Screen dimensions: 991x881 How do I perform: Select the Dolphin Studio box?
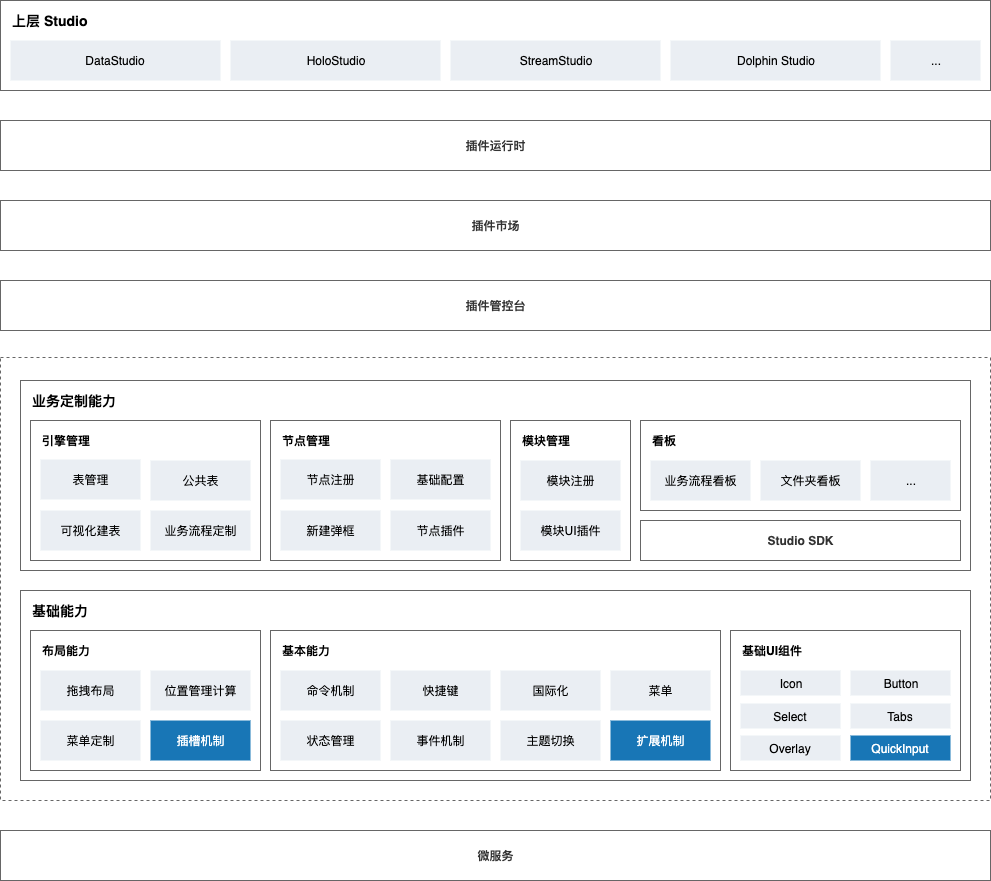pyautogui.click(x=775, y=61)
